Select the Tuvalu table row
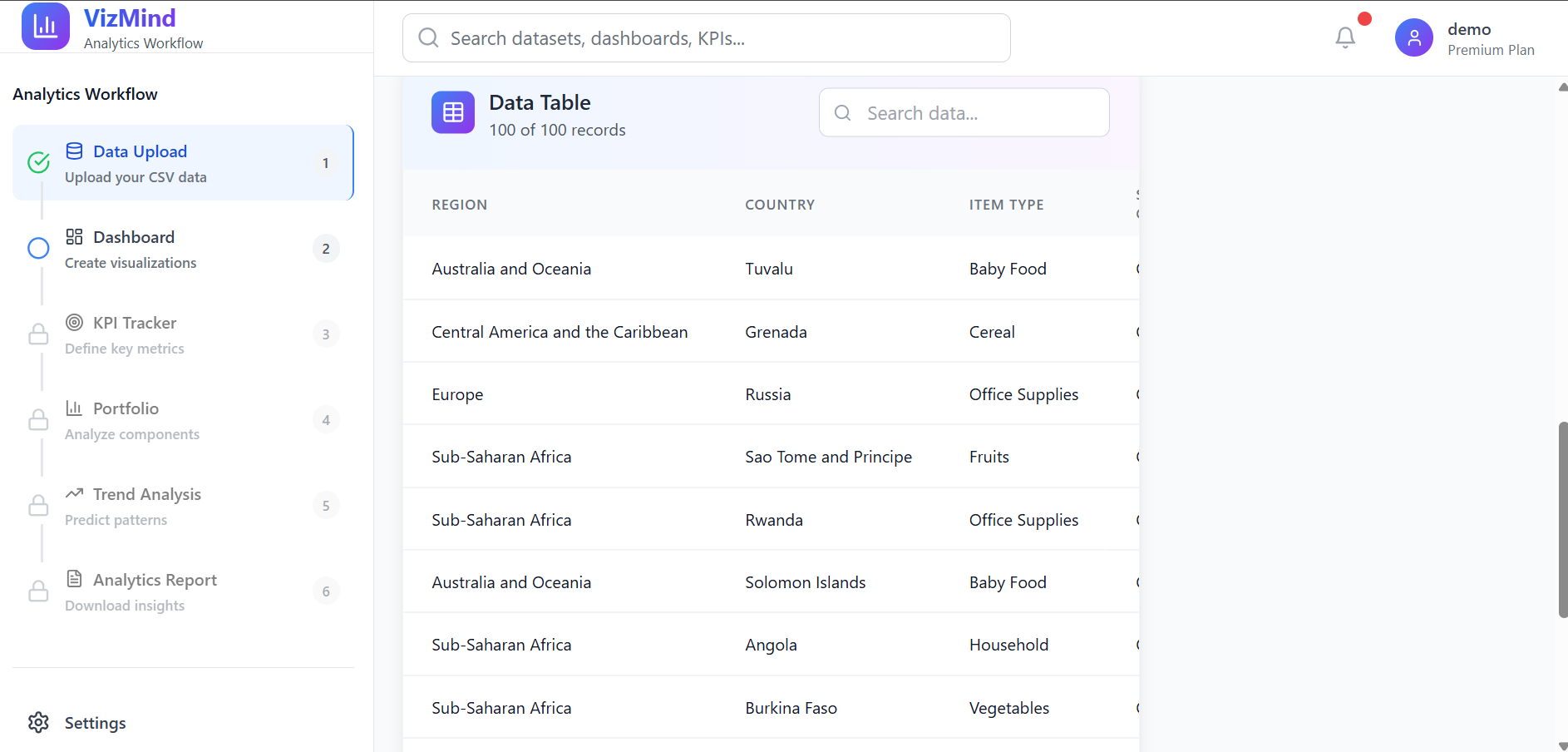The width and height of the screenshot is (1568, 752). tap(769, 269)
